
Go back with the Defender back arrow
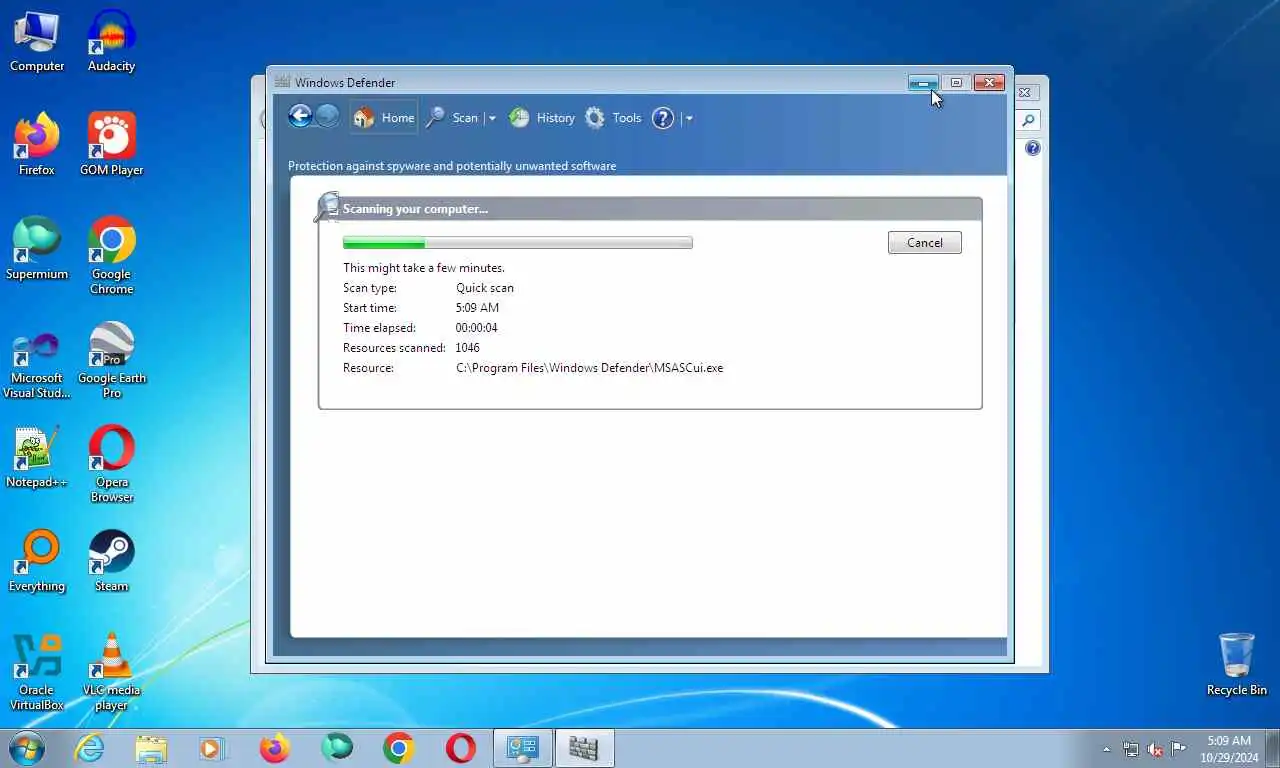click(x=300, y=116)
